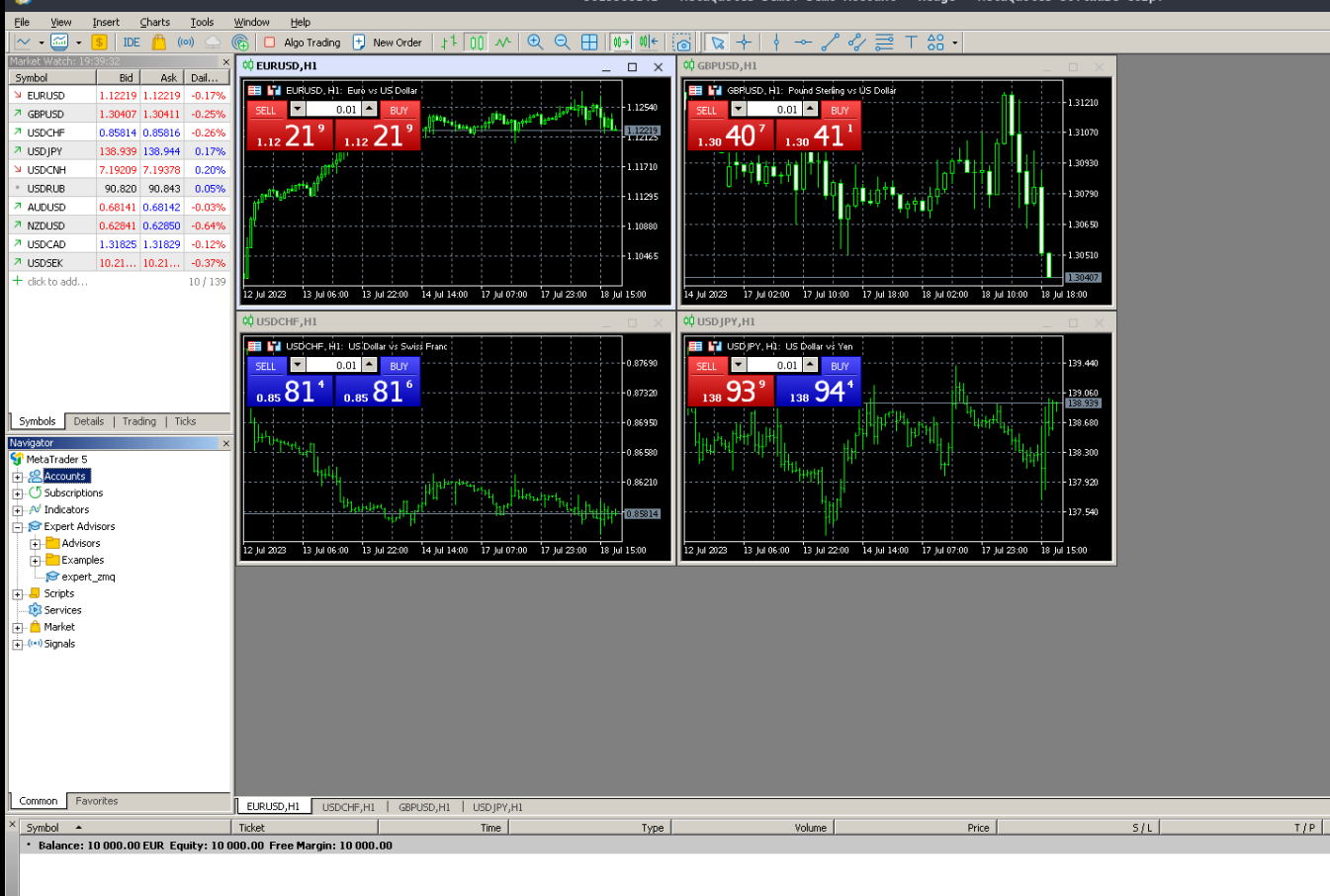This screenshot has height=896, width=1330.
Task: Open the volume dropdown on EURUSD panel
Action: click(297, 110)
